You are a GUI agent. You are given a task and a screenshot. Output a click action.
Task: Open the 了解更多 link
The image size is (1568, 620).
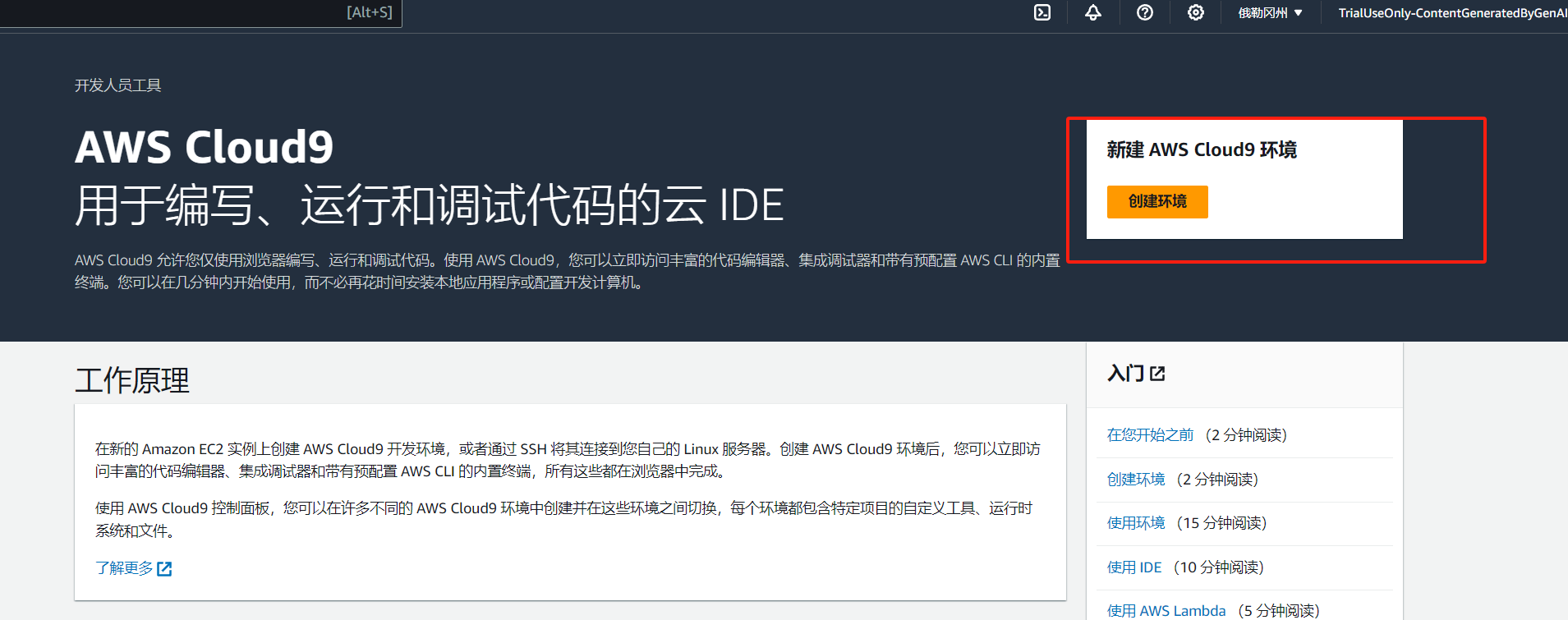[x=124, y=568]
